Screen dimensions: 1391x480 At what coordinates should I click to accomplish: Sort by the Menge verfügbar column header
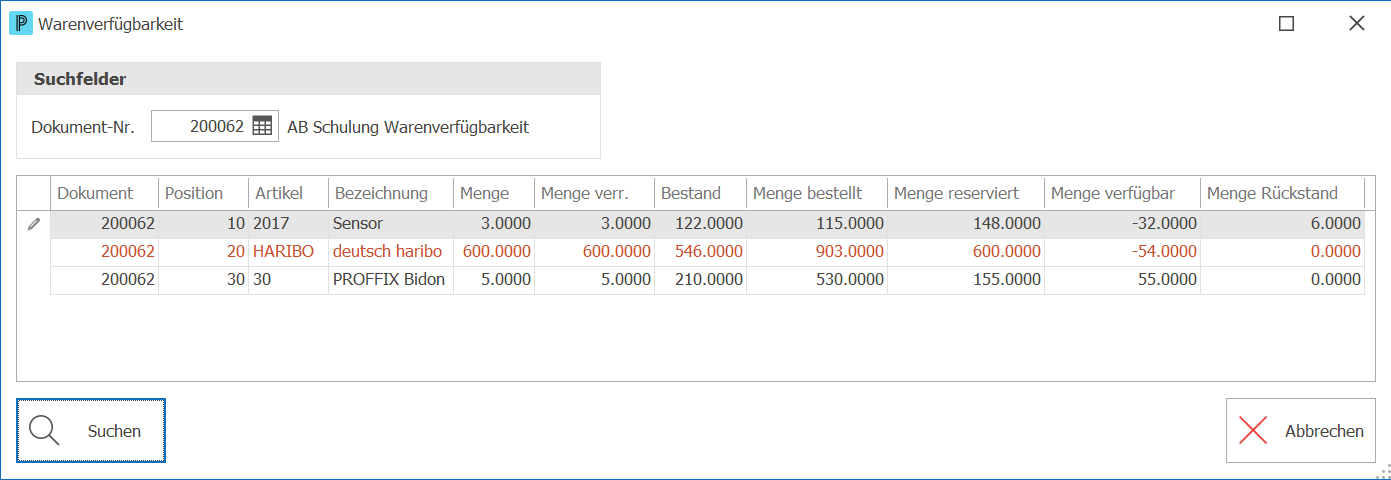click(1123, 193)
